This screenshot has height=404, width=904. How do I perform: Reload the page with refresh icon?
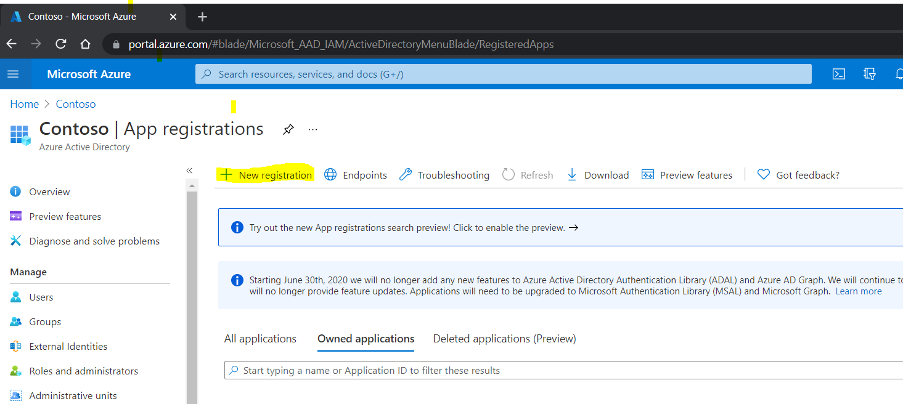tap(61, 44)
